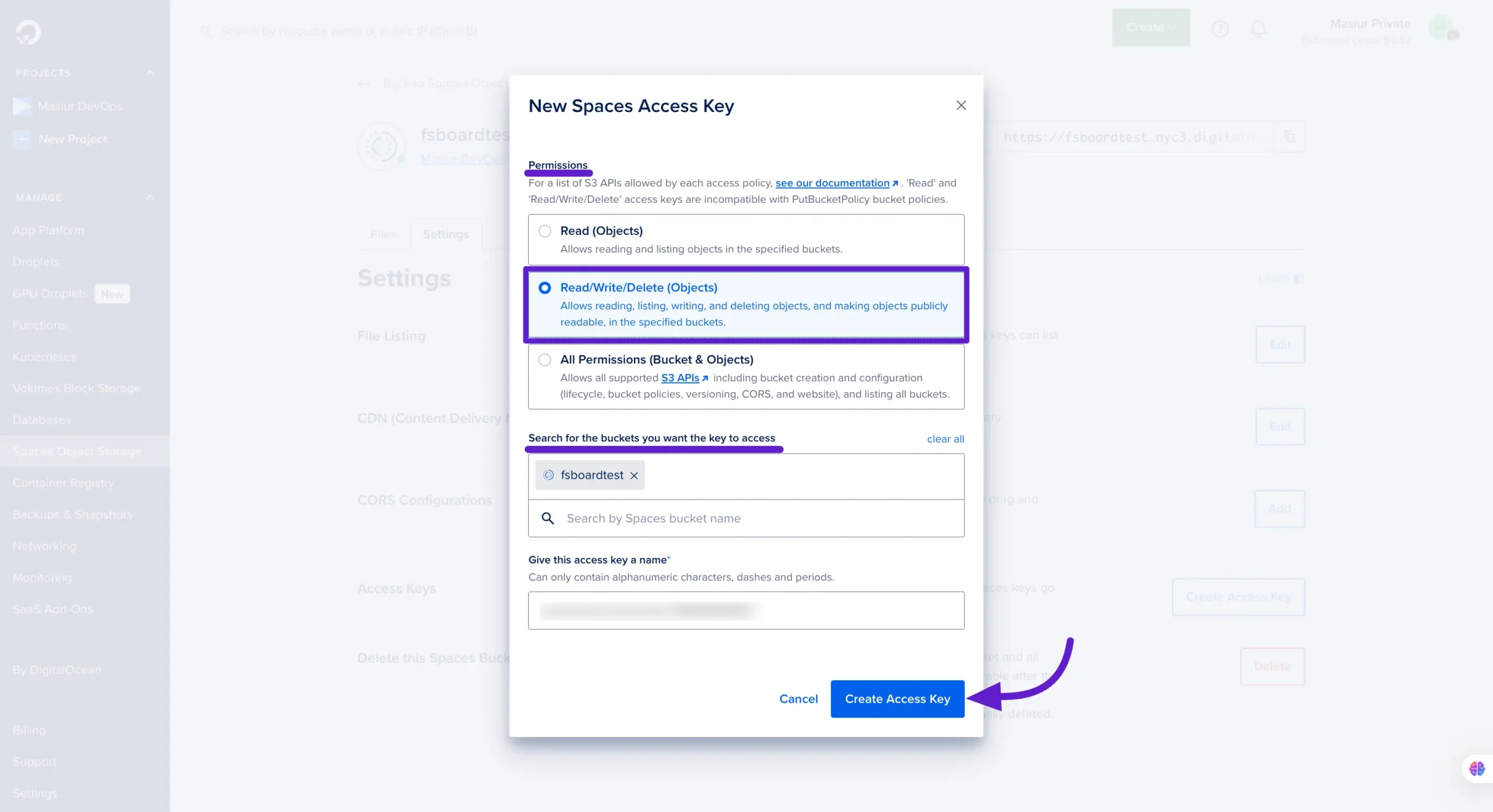Click Create Access Key button
The image size is (1493, 812).
897,698
